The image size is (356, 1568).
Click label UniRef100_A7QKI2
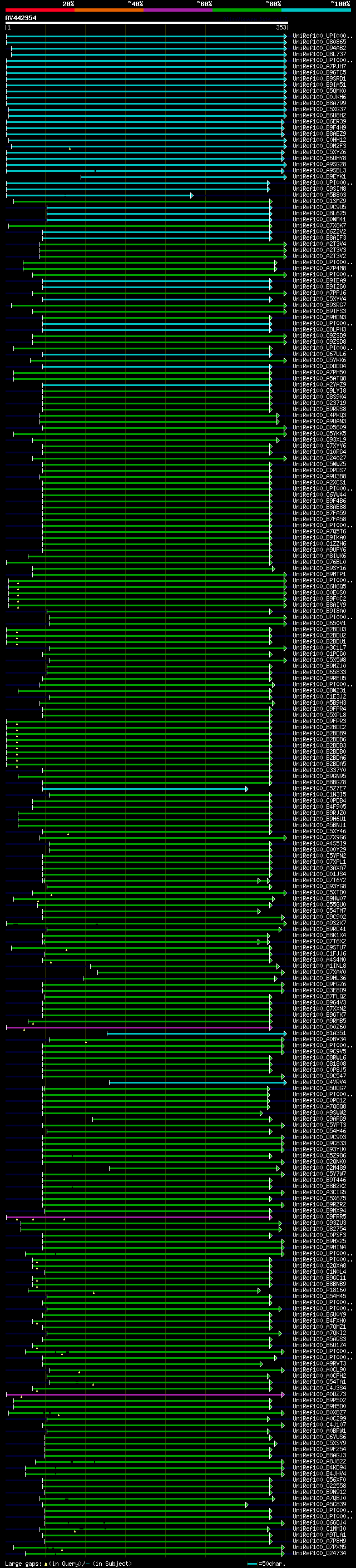(x=319, y=1332)
